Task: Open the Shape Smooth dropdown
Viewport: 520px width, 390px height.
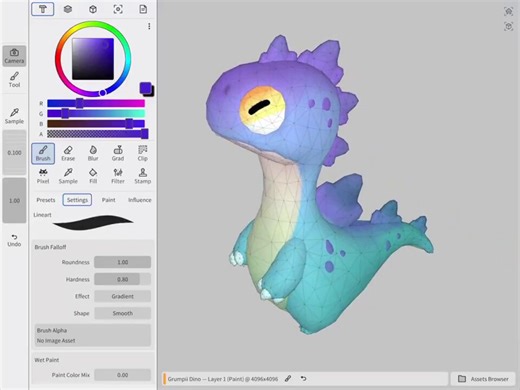Action: click(122, 313)
